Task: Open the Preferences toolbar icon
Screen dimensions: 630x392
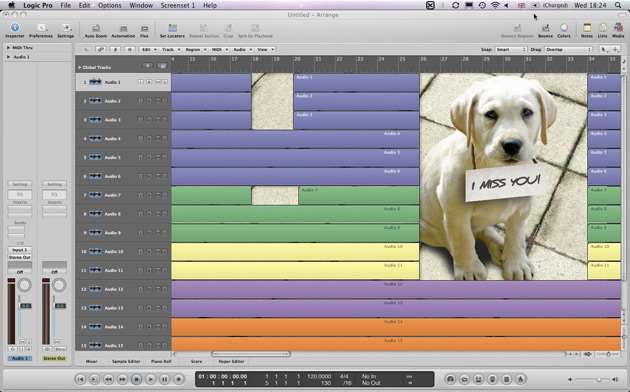Action: (41, 28)
